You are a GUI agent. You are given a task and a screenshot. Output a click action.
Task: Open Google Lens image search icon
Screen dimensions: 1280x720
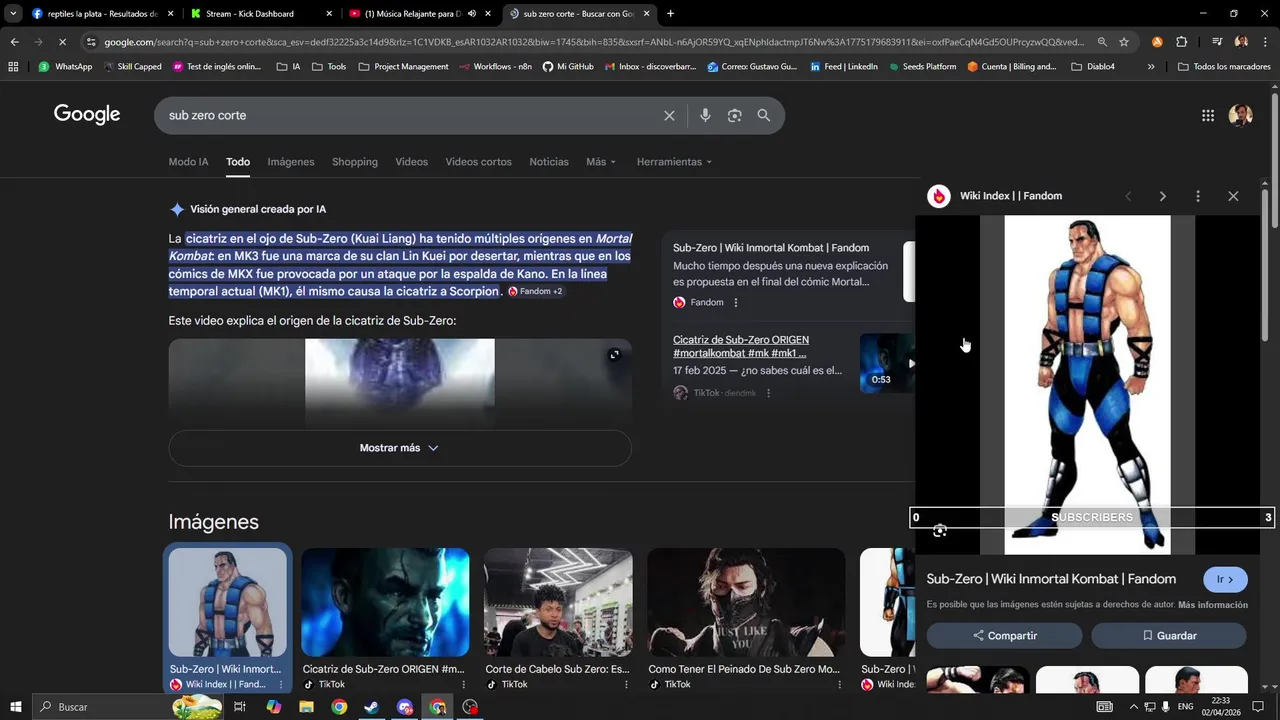tap(735, 116)
